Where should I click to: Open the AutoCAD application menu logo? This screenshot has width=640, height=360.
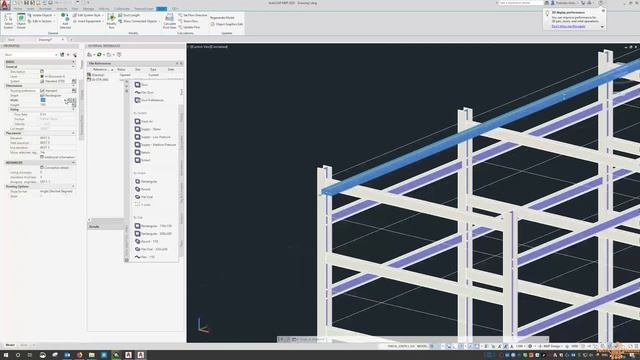pyautogui.click(x=5, y=5)
